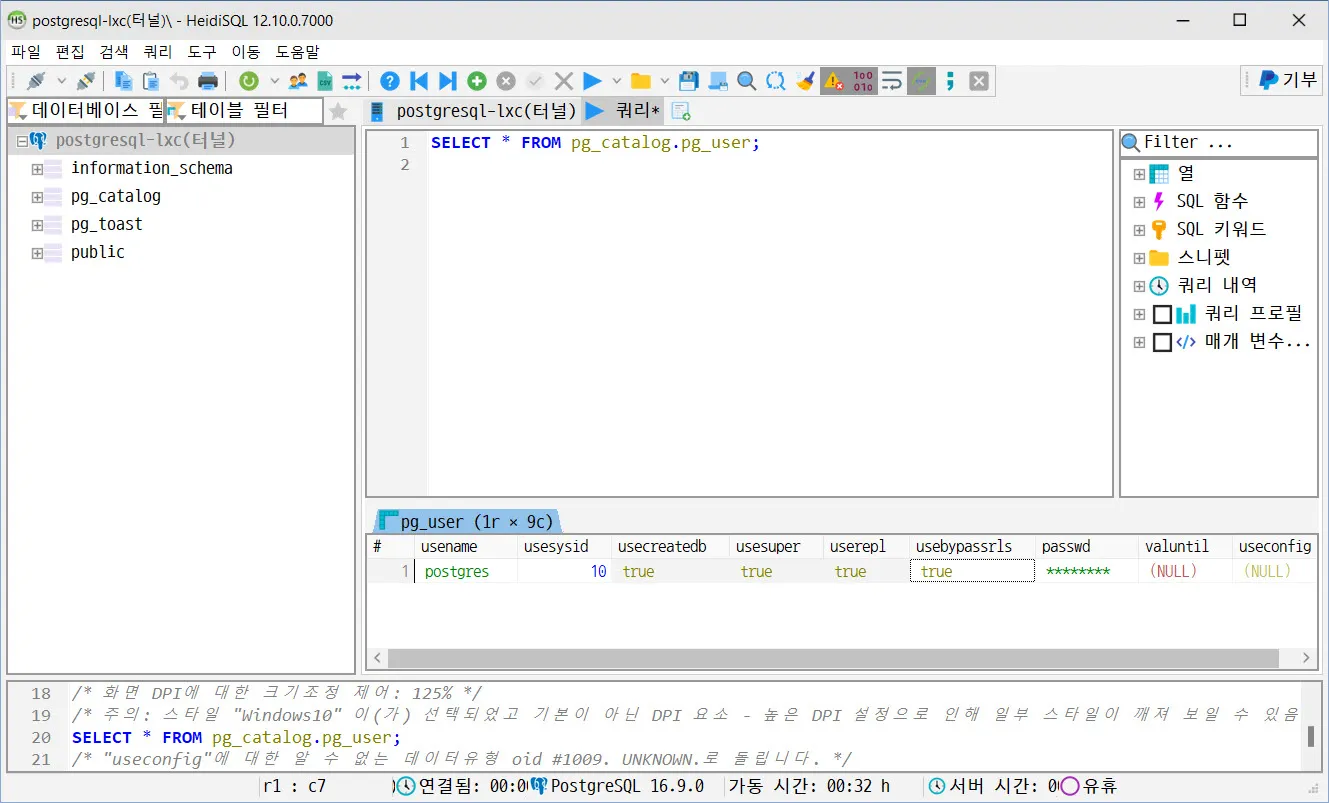Open the user manager icon
The width and height of the screenshot is (1329, 803).
pyautogui.click(x=297, y=81)
